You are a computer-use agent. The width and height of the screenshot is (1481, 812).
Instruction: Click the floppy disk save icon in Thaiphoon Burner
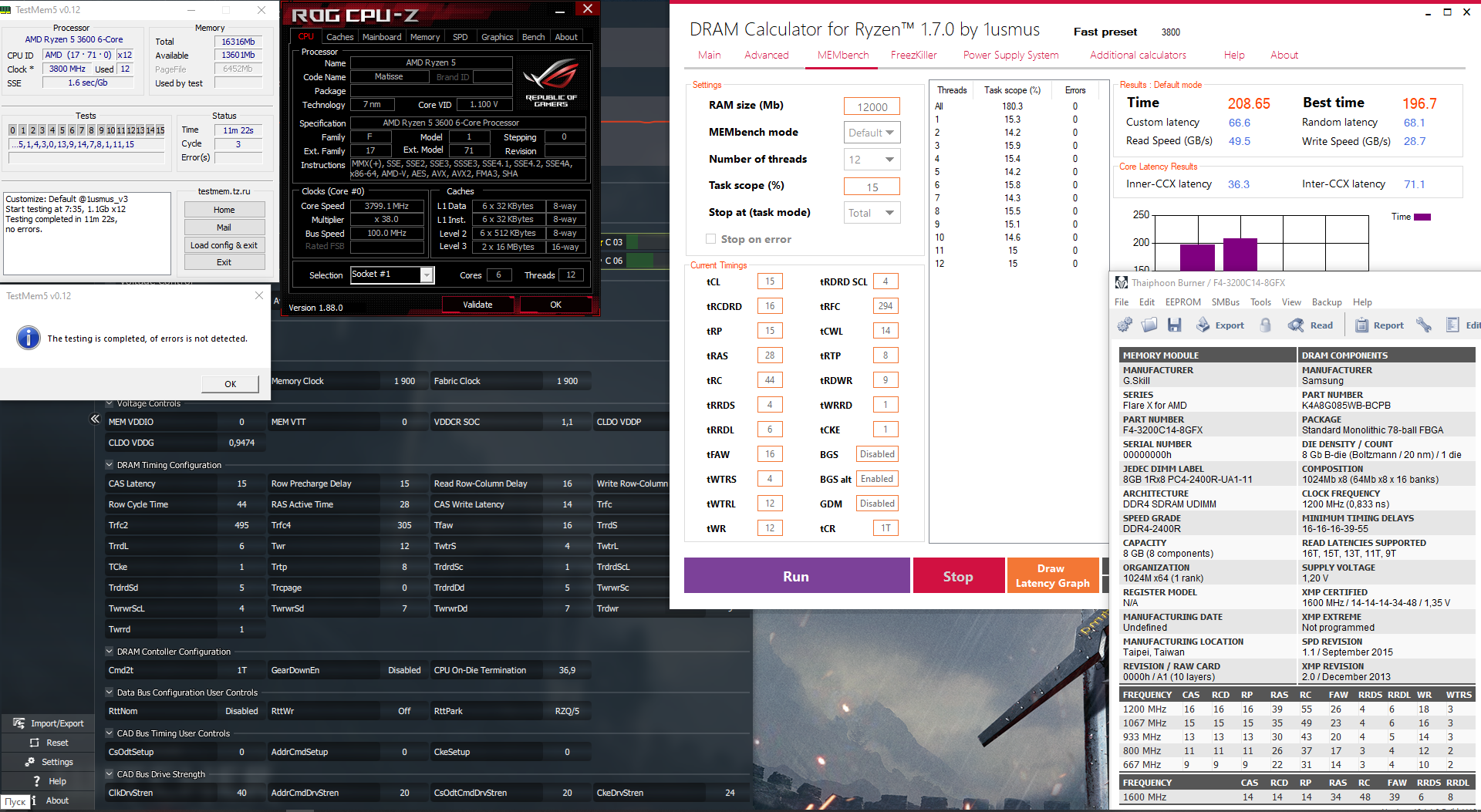coord(1174,325)
